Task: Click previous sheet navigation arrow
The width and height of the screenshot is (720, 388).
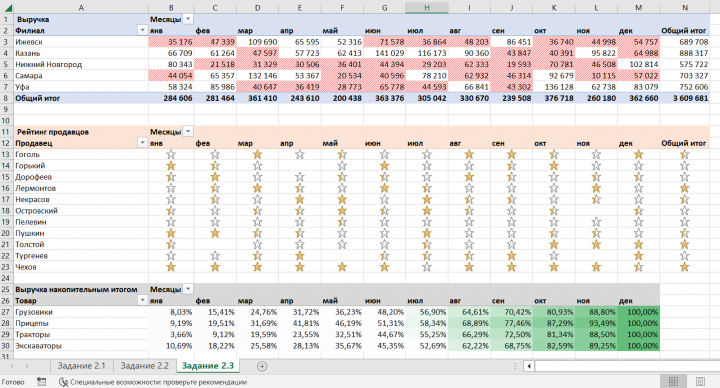Action: [12, 366]
